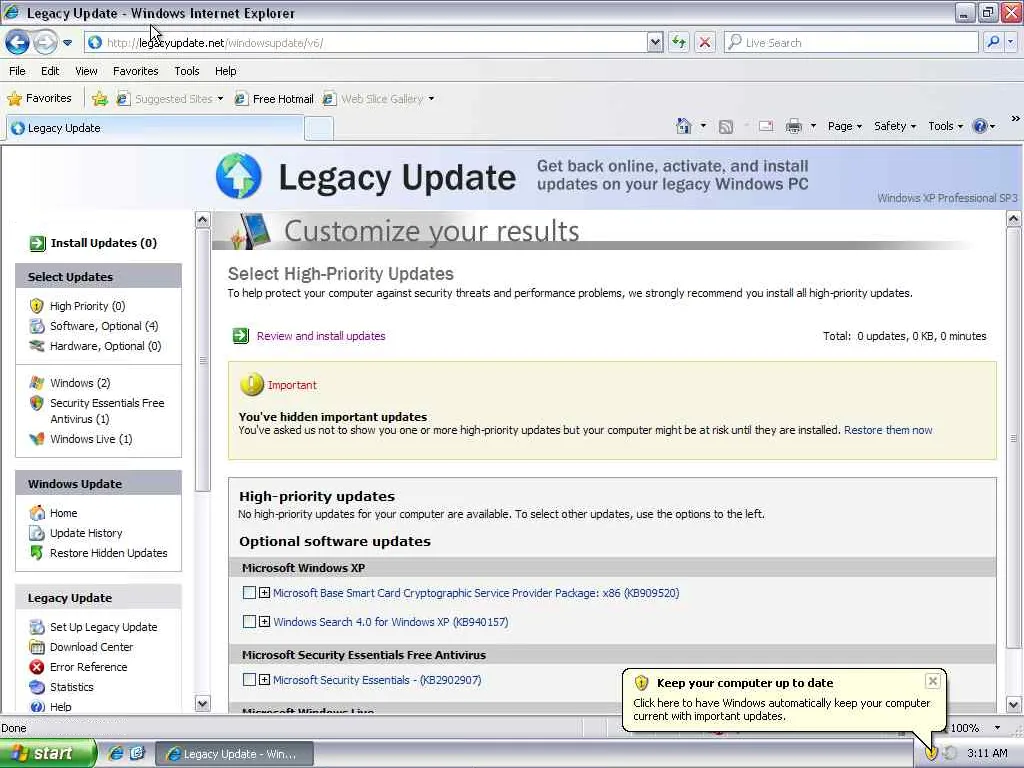This screenshot has width=1024, height=768.
Task: Click the Set Up Legacy Update link
Action: pos(103,627)
